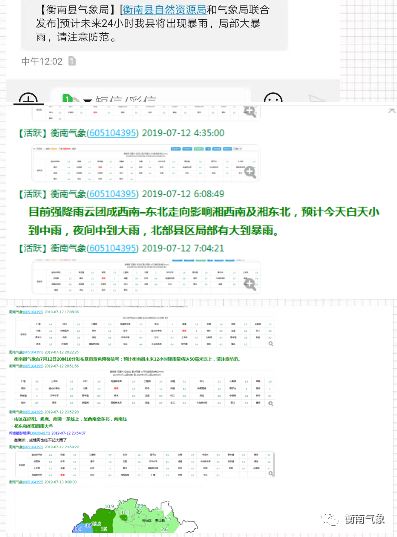Open table thumbnail under 4:35:00 message
The height and width of the screenshot is (537, 397).
pos(146,163)
